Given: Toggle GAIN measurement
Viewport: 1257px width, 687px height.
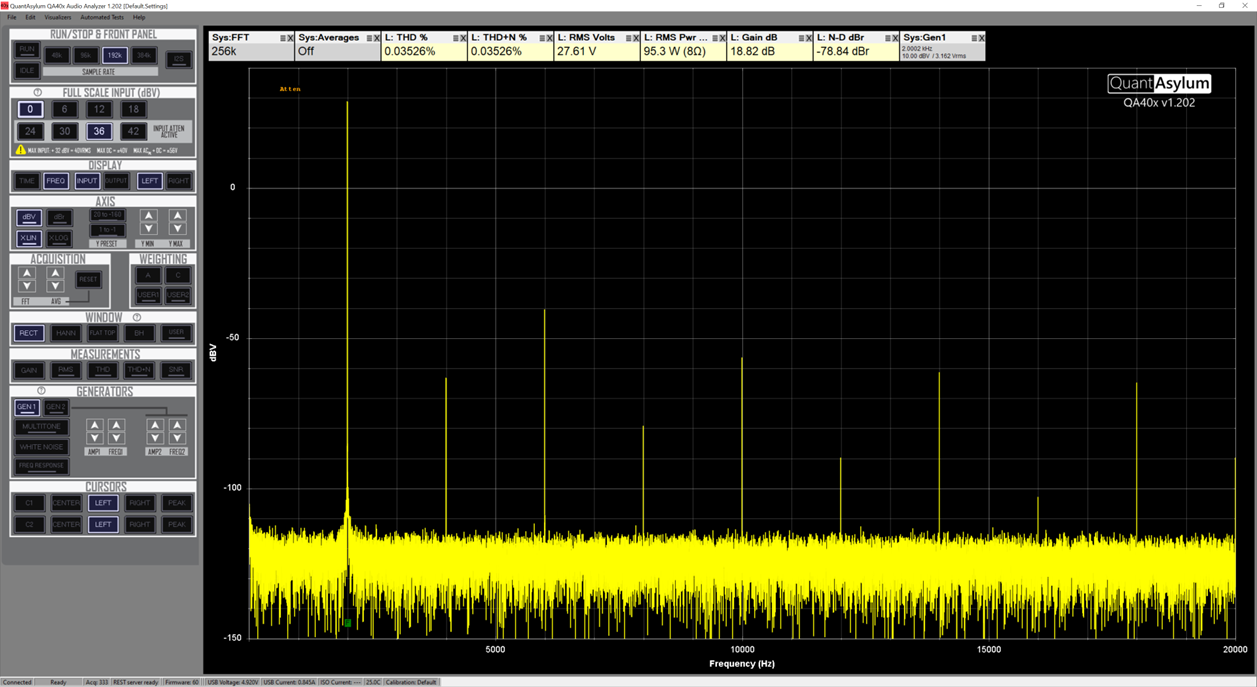Looking at the screenshot, I should coord(29,370).
